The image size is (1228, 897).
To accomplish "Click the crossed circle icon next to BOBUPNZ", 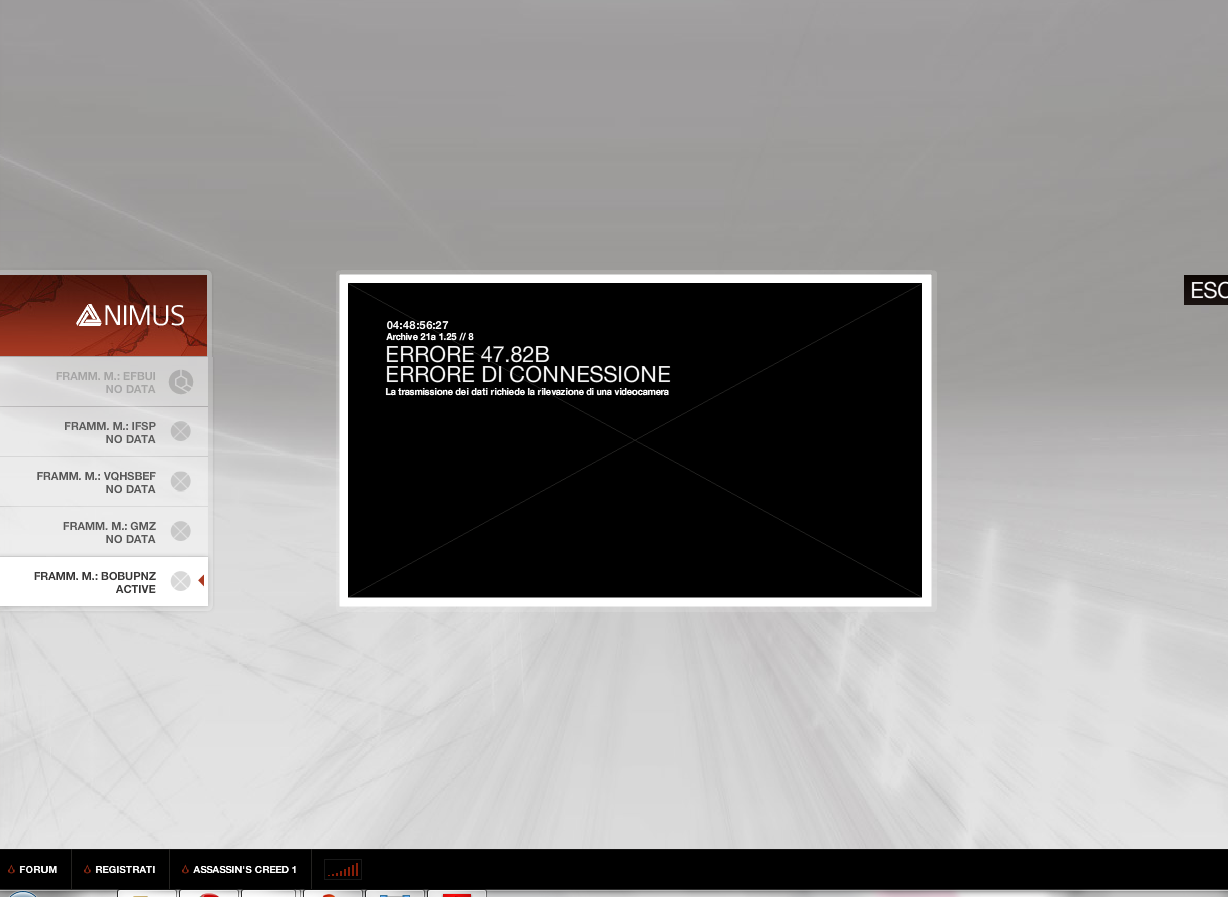I will click(180, 581).
